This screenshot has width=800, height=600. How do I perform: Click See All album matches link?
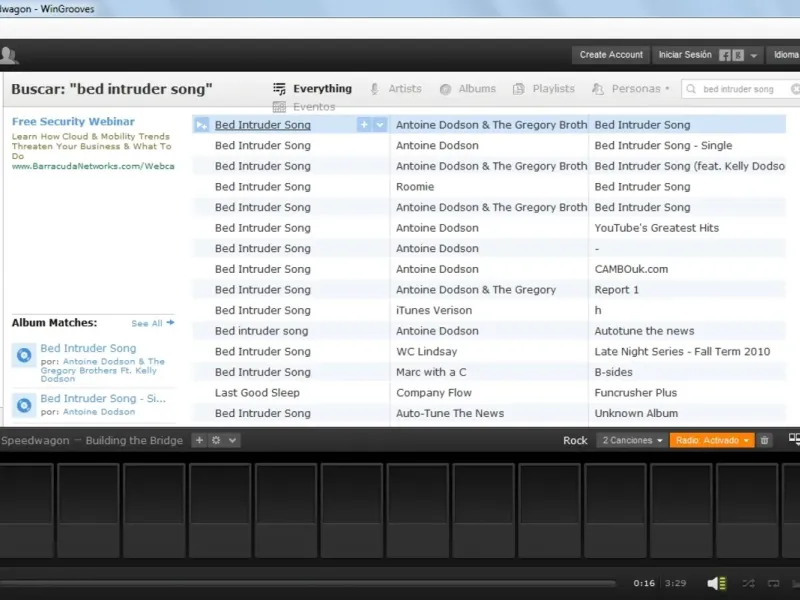coord(153,323)
